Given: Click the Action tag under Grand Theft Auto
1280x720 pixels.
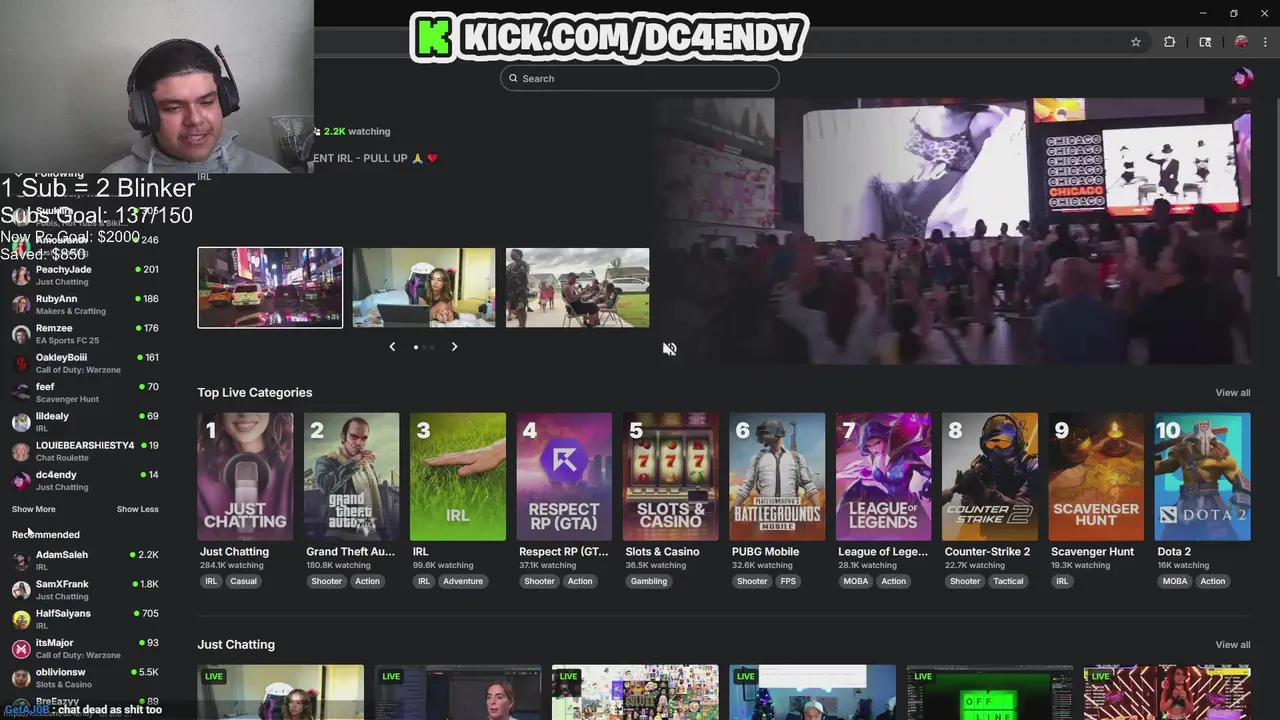Looking at the screenshot, I should (367, 581).
